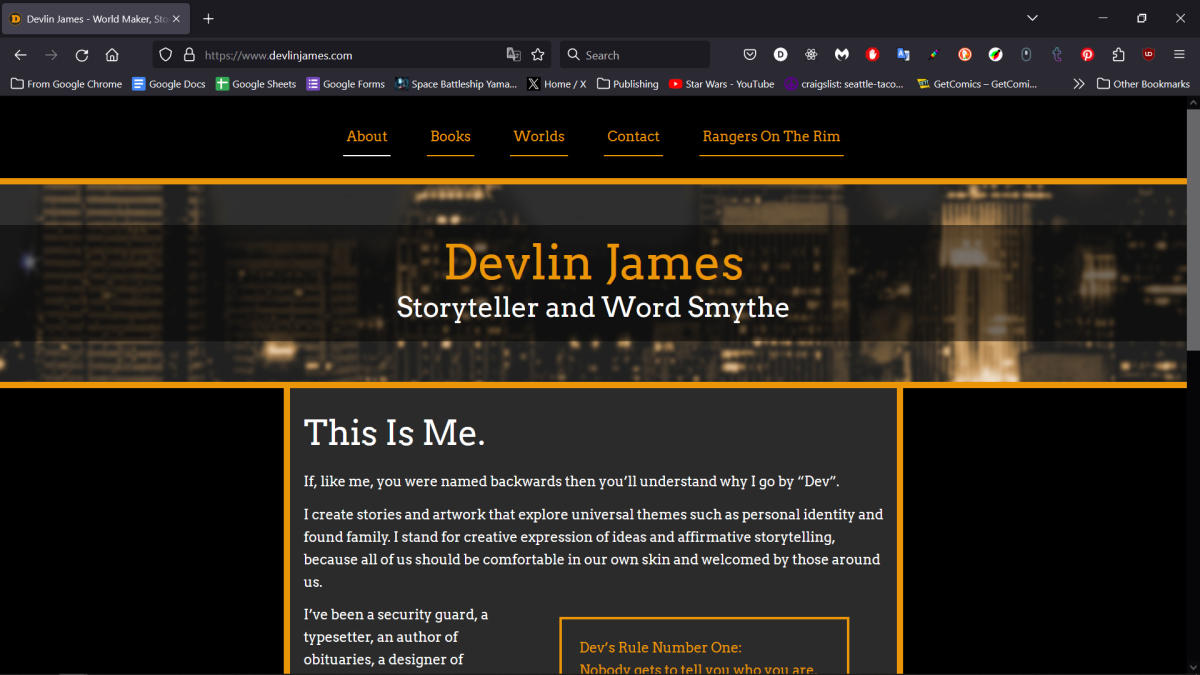Viewport: 1200px width, 675px height.
Task: Open the List all tabs dropdown
Action: [x=1032, y=18]
